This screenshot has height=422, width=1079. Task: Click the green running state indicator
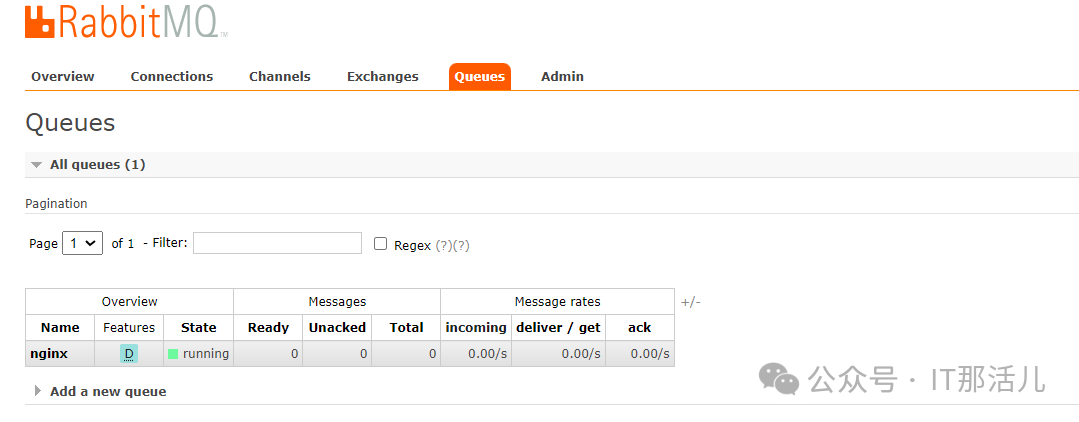[x=173, y=354]
